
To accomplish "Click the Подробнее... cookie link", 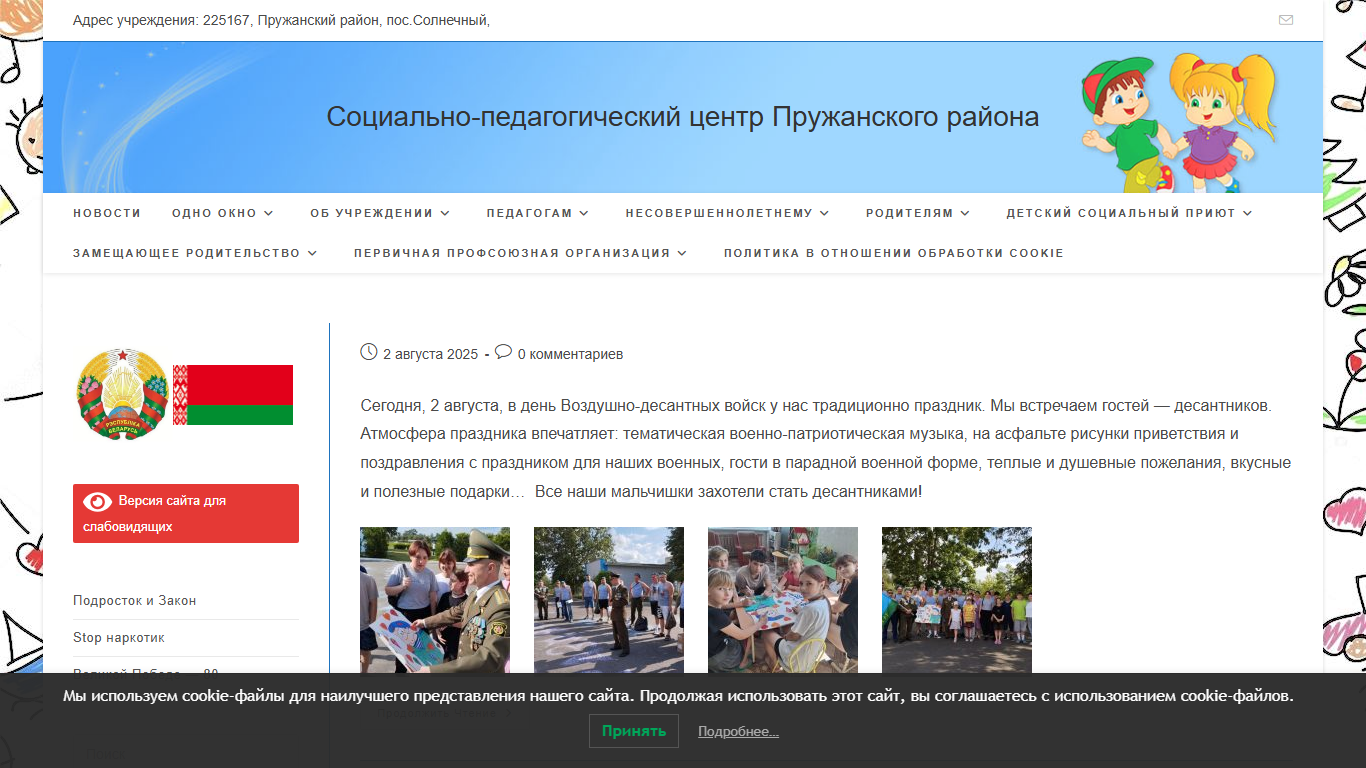I will (738, 732).
